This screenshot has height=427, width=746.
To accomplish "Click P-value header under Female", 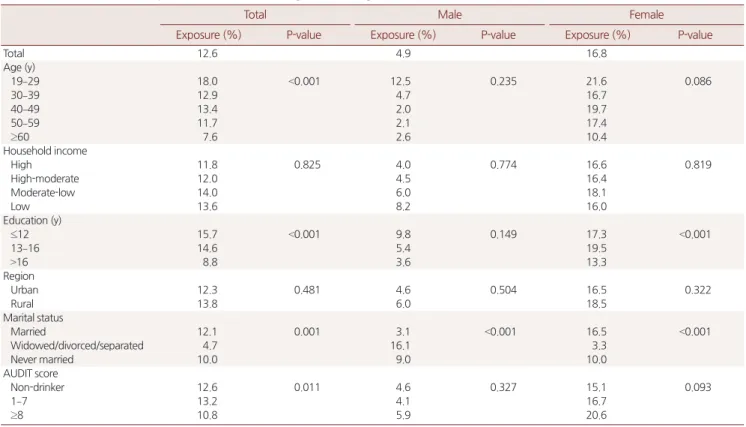I will (x=695, y=35).
